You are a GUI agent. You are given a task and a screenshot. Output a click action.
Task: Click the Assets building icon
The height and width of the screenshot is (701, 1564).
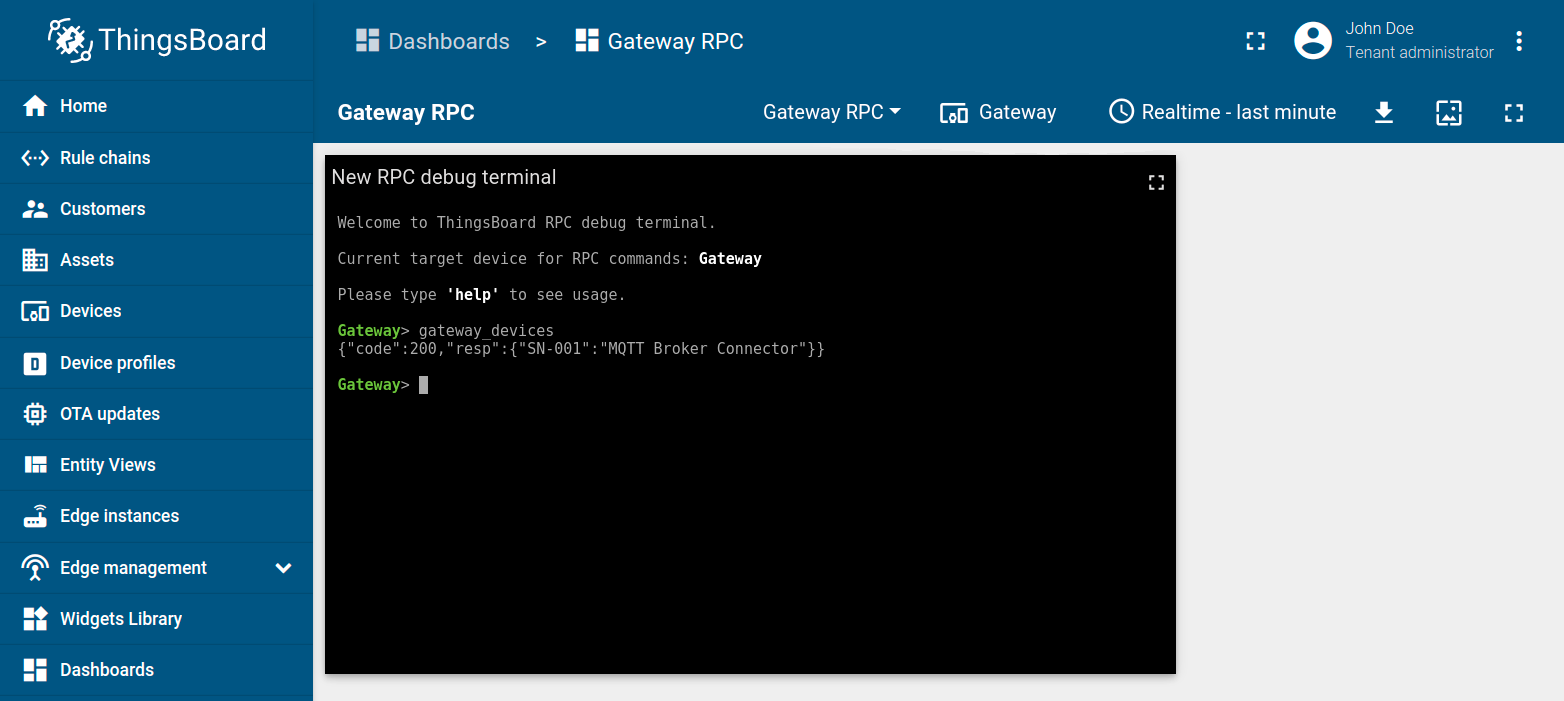coord(35,260)
